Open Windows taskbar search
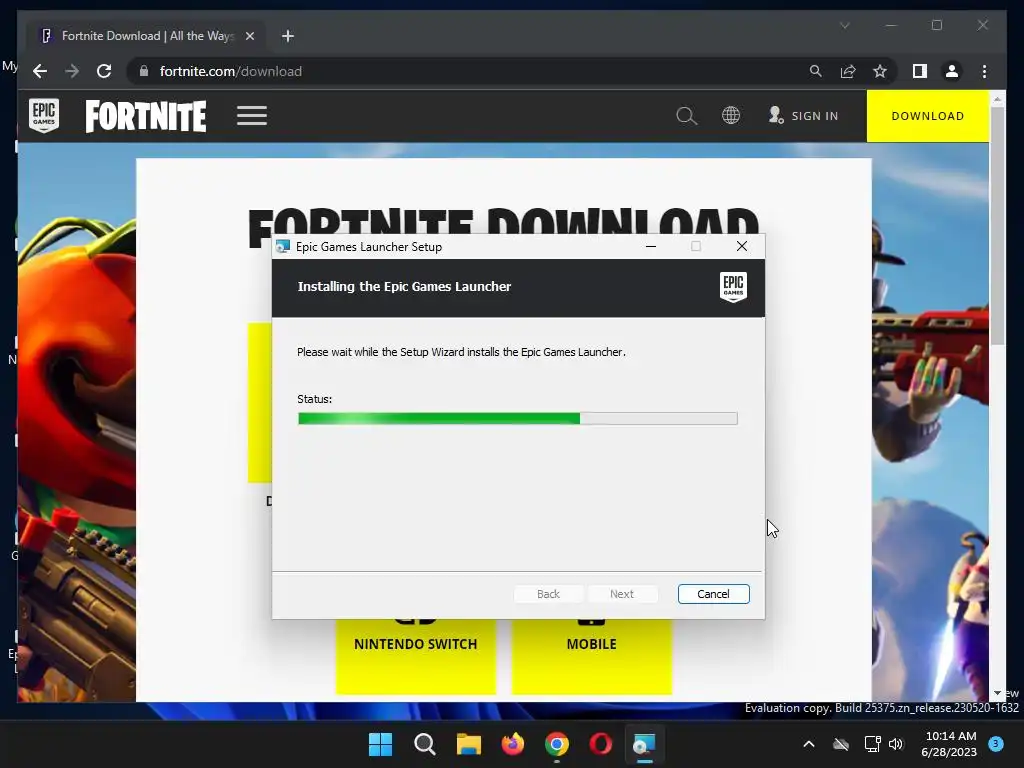This screenshot has width=1024, height=768. [x=424, y=744]
